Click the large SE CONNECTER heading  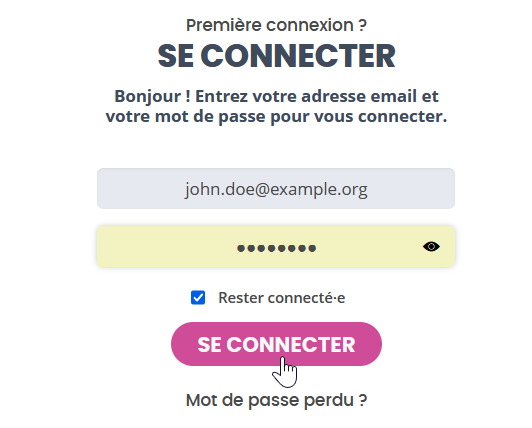(x=276, y=56)
